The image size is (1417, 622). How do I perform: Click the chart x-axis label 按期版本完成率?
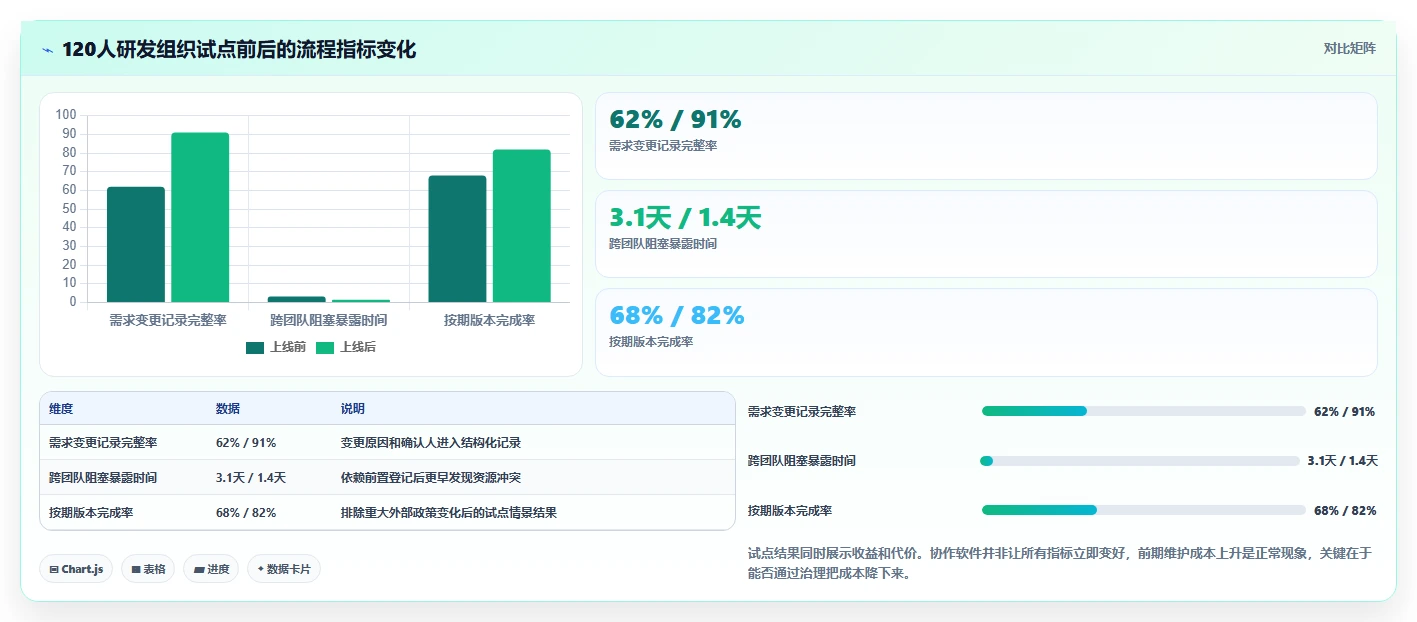click(x=490, y=320)
